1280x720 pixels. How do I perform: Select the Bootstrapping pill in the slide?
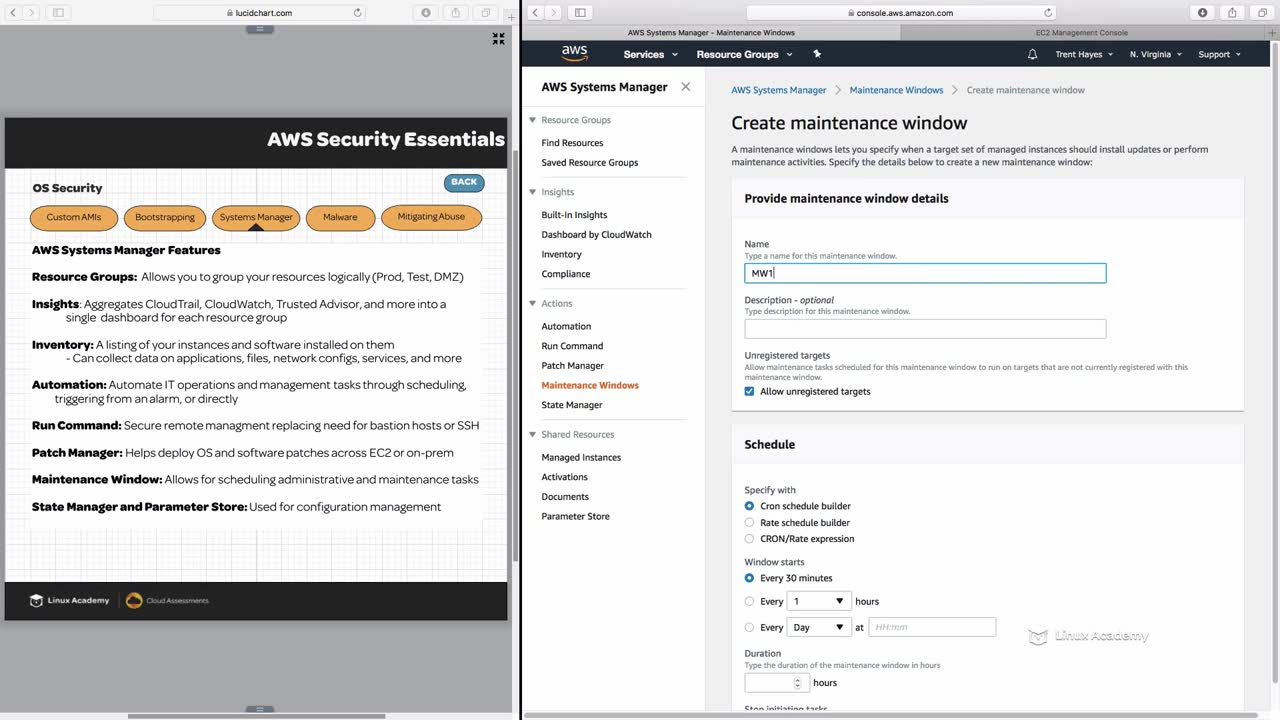pyautogui.click(x=165, y=217)
